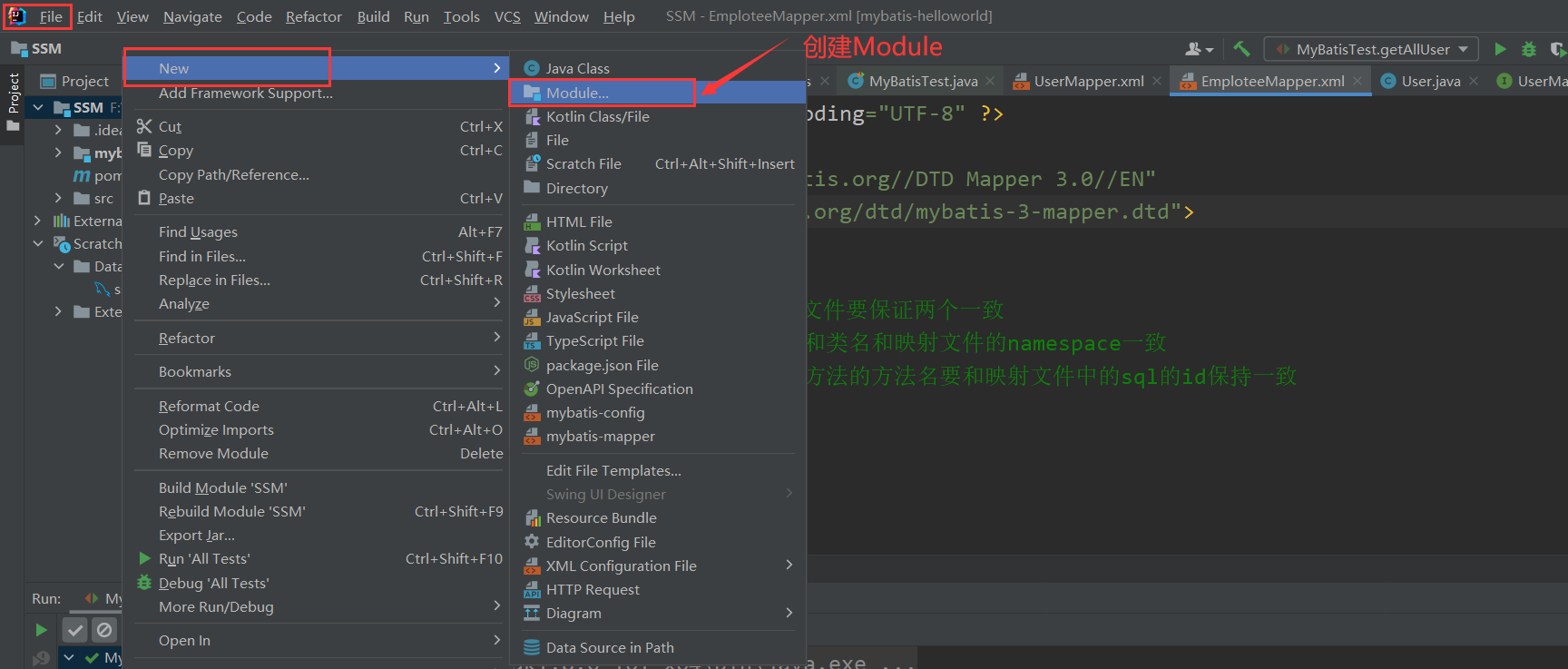Open the Edit menu
This screenshot has height=669, width=1568.
[x=89, y=16]
